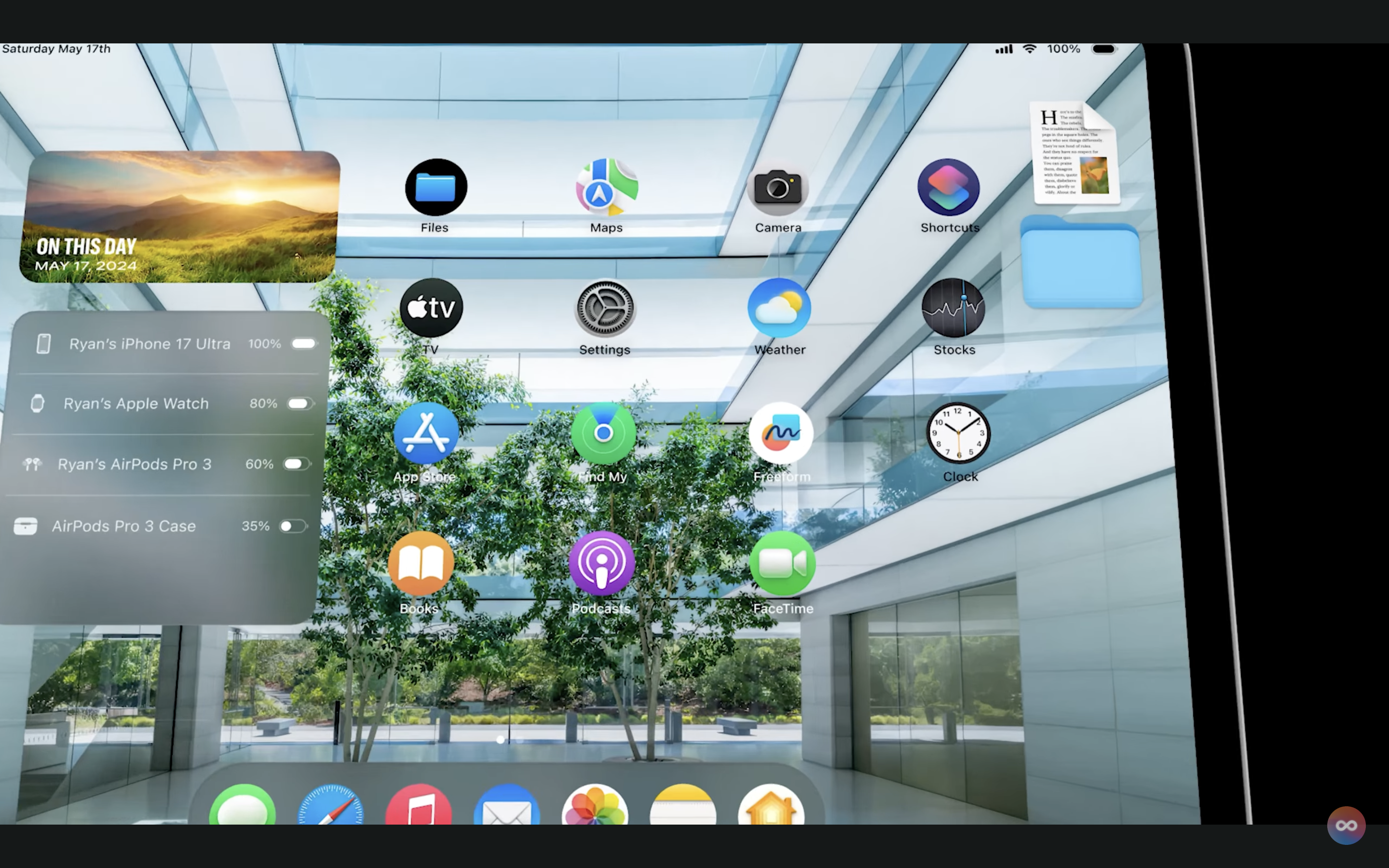Launch the Podcasts app
The image size is (1389, 868).
pyautogui.click(x=601, y=564)
